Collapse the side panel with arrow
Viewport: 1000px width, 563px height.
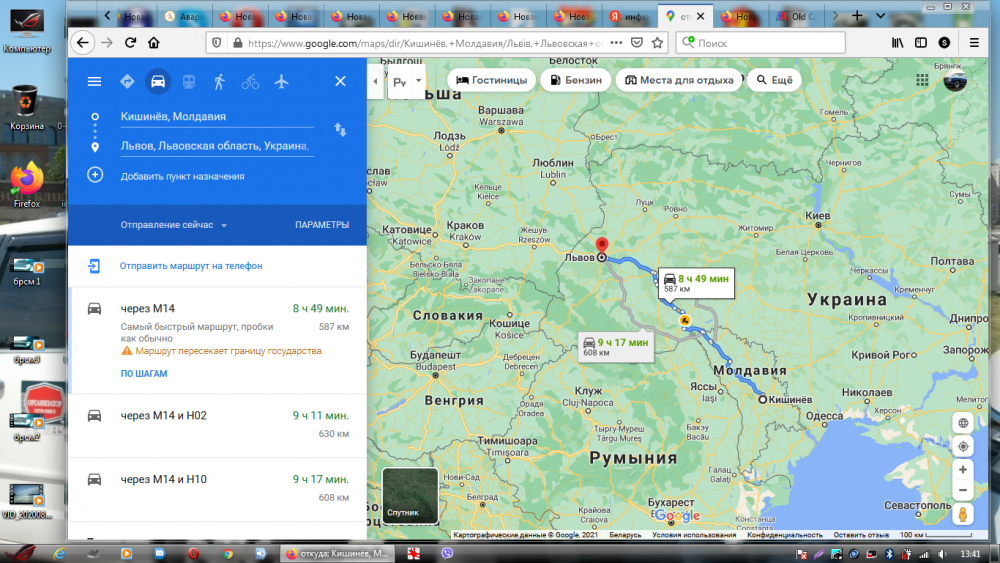(375, 81)
